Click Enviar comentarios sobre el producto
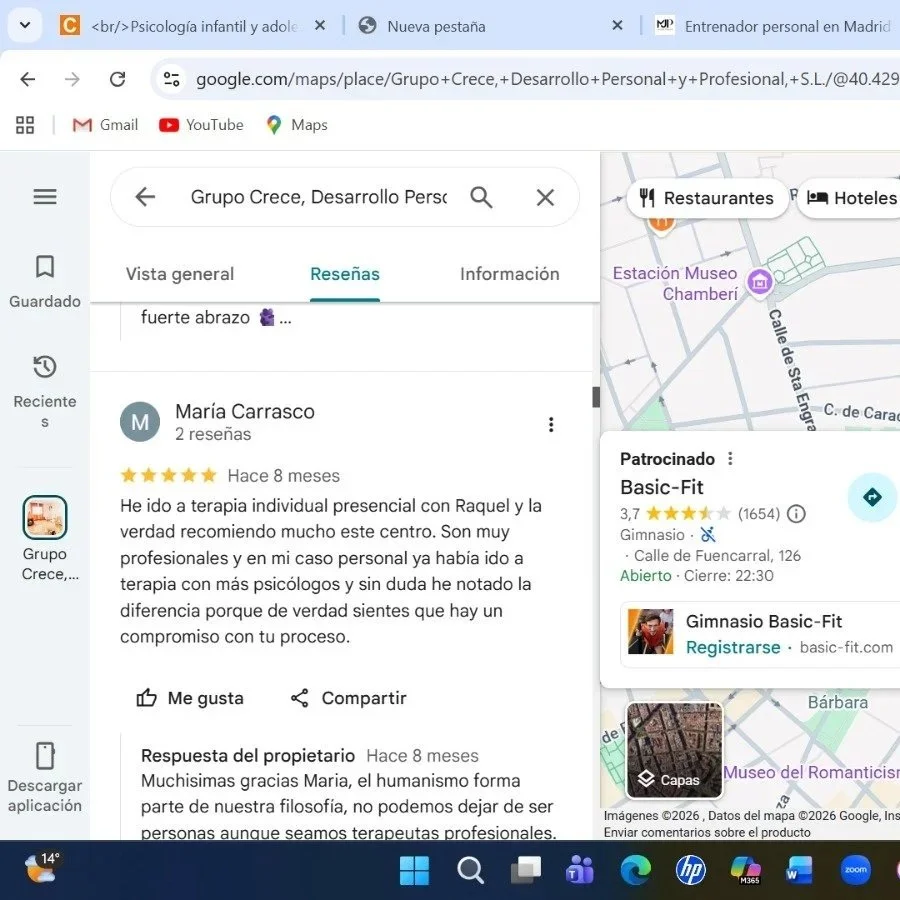The width and height of the screenshot is (900, 900). coord(707,832)
